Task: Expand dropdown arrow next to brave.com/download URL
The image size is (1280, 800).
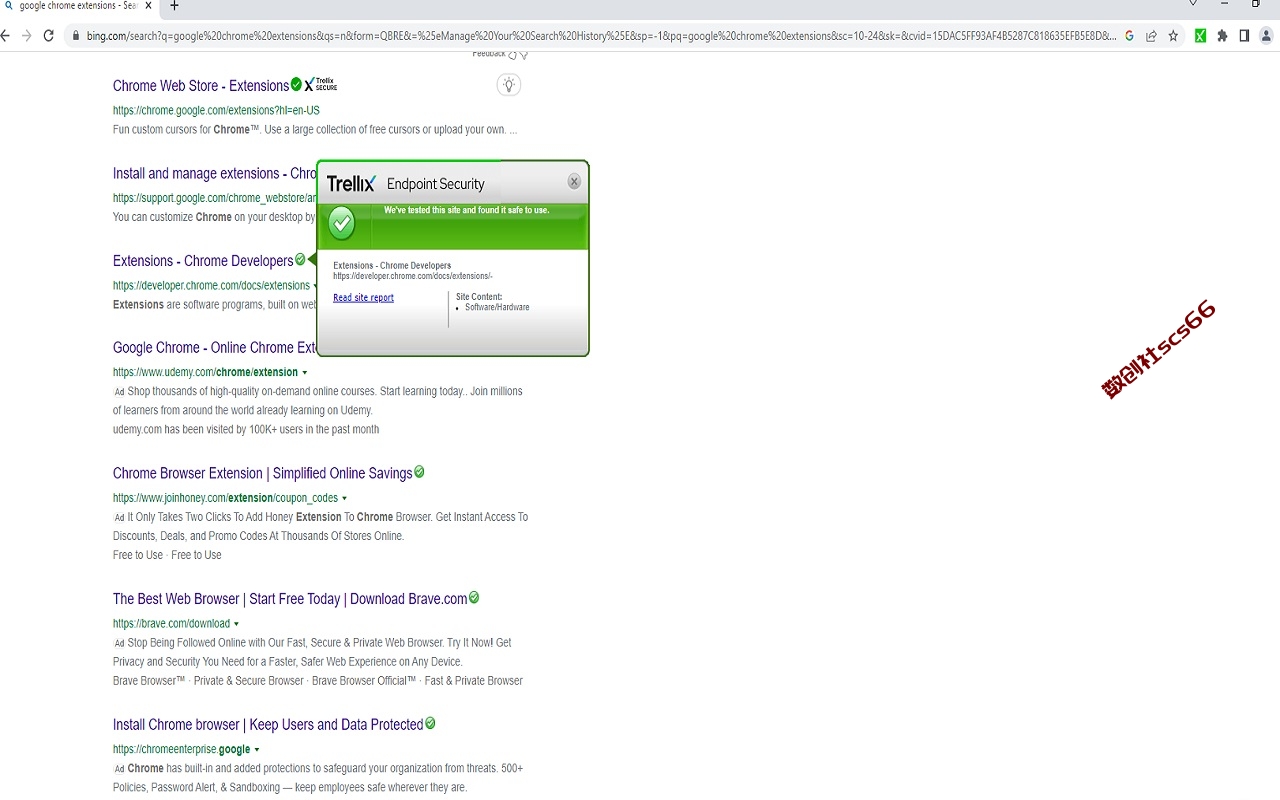Action: coord(237,624)
